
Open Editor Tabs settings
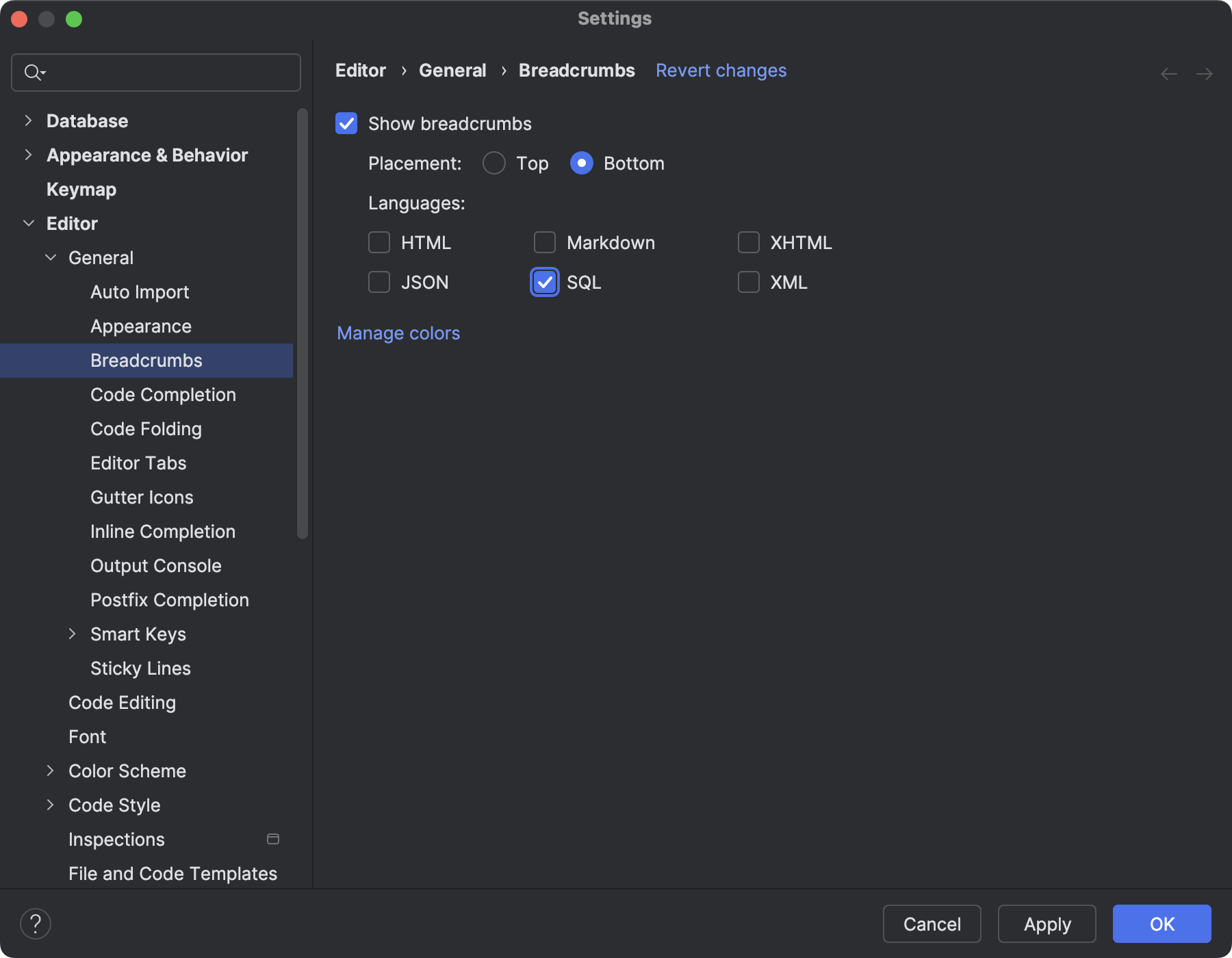(138, 463)
